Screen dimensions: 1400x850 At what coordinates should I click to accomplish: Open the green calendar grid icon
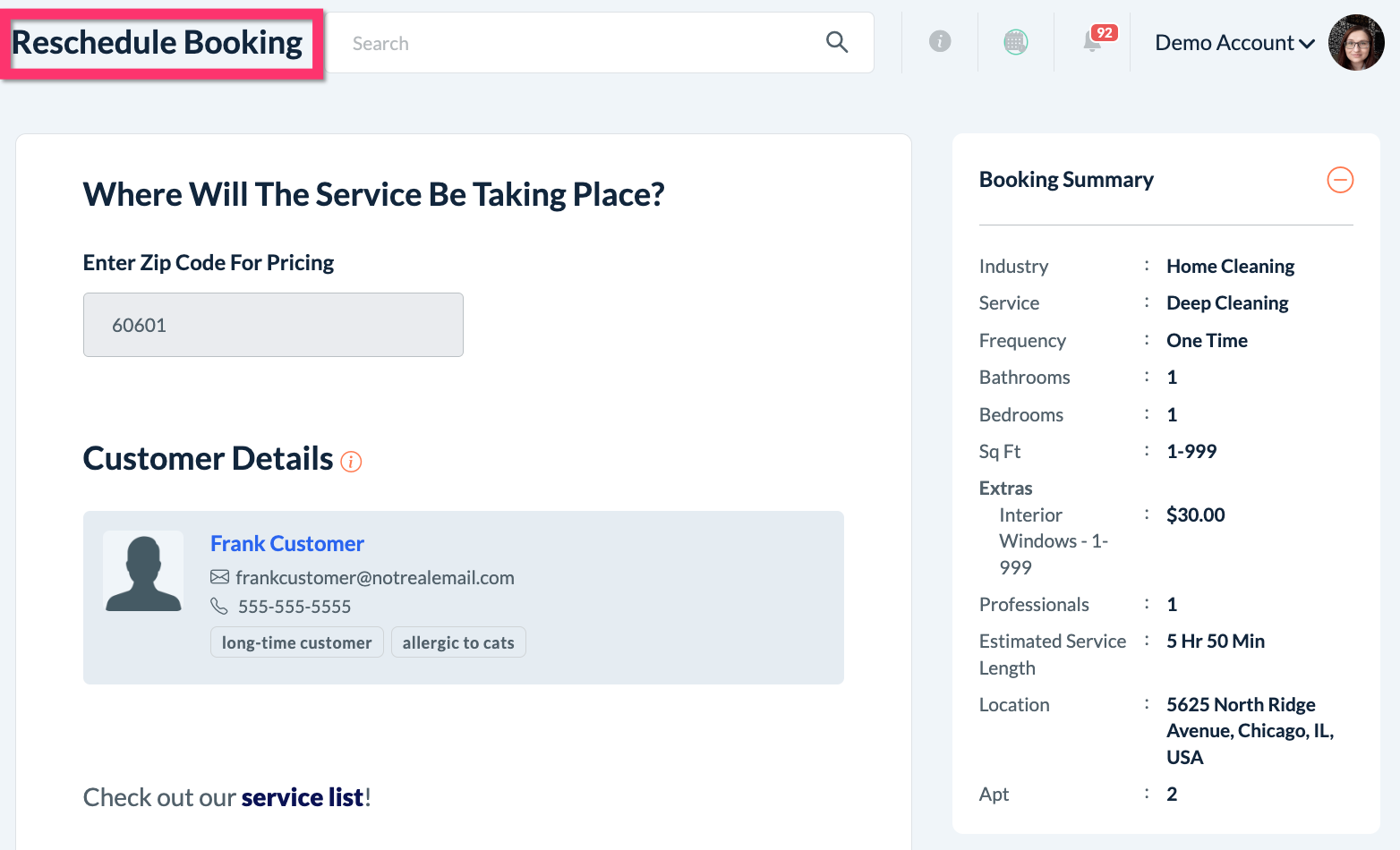pyautogui.click(x=1016, y=41)
